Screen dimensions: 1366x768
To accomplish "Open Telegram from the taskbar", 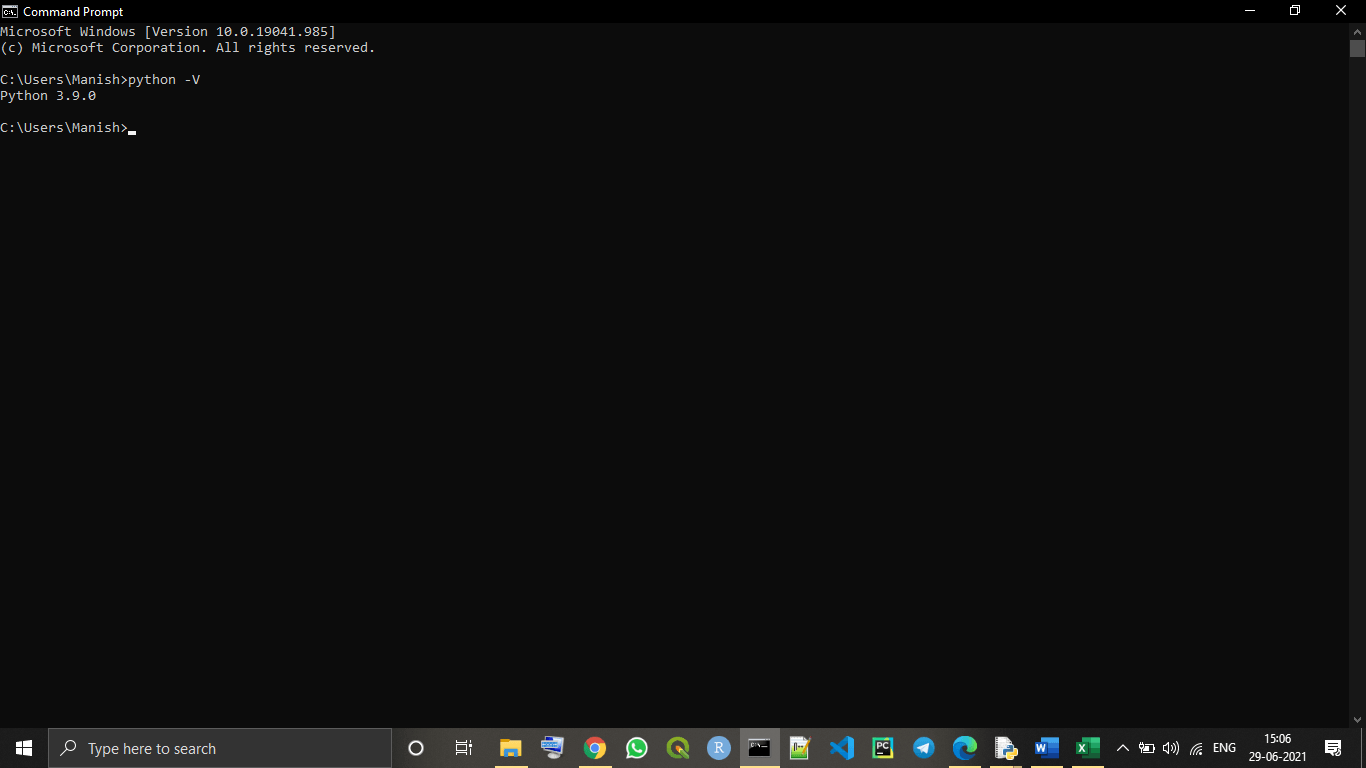I will (x=923, y=748).
